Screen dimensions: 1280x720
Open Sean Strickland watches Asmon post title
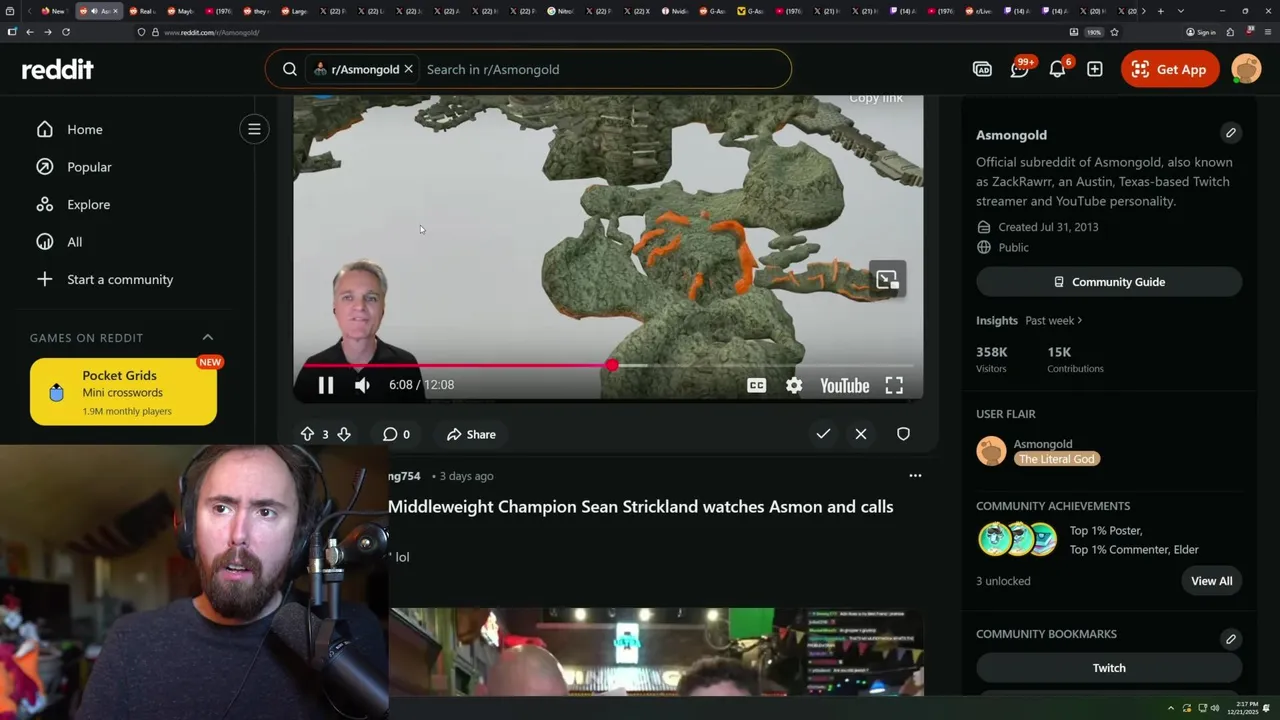[641, 507]
